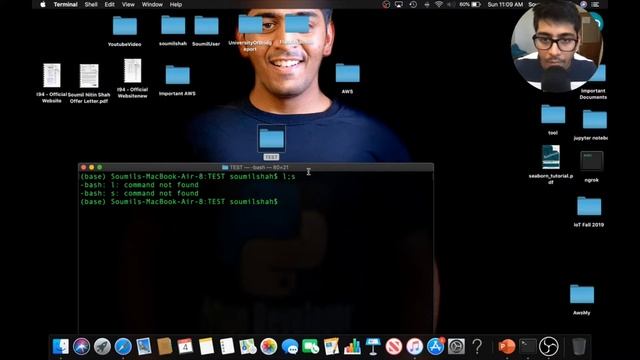The height and width of the screenshot is (360, 640).
Task: Select I94 - Official Website document
Action: coord(52,76)
